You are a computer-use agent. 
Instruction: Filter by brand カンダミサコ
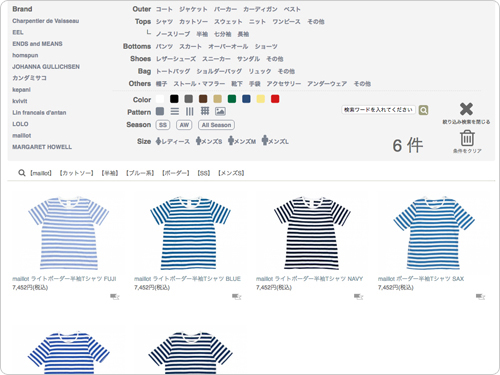29,78
